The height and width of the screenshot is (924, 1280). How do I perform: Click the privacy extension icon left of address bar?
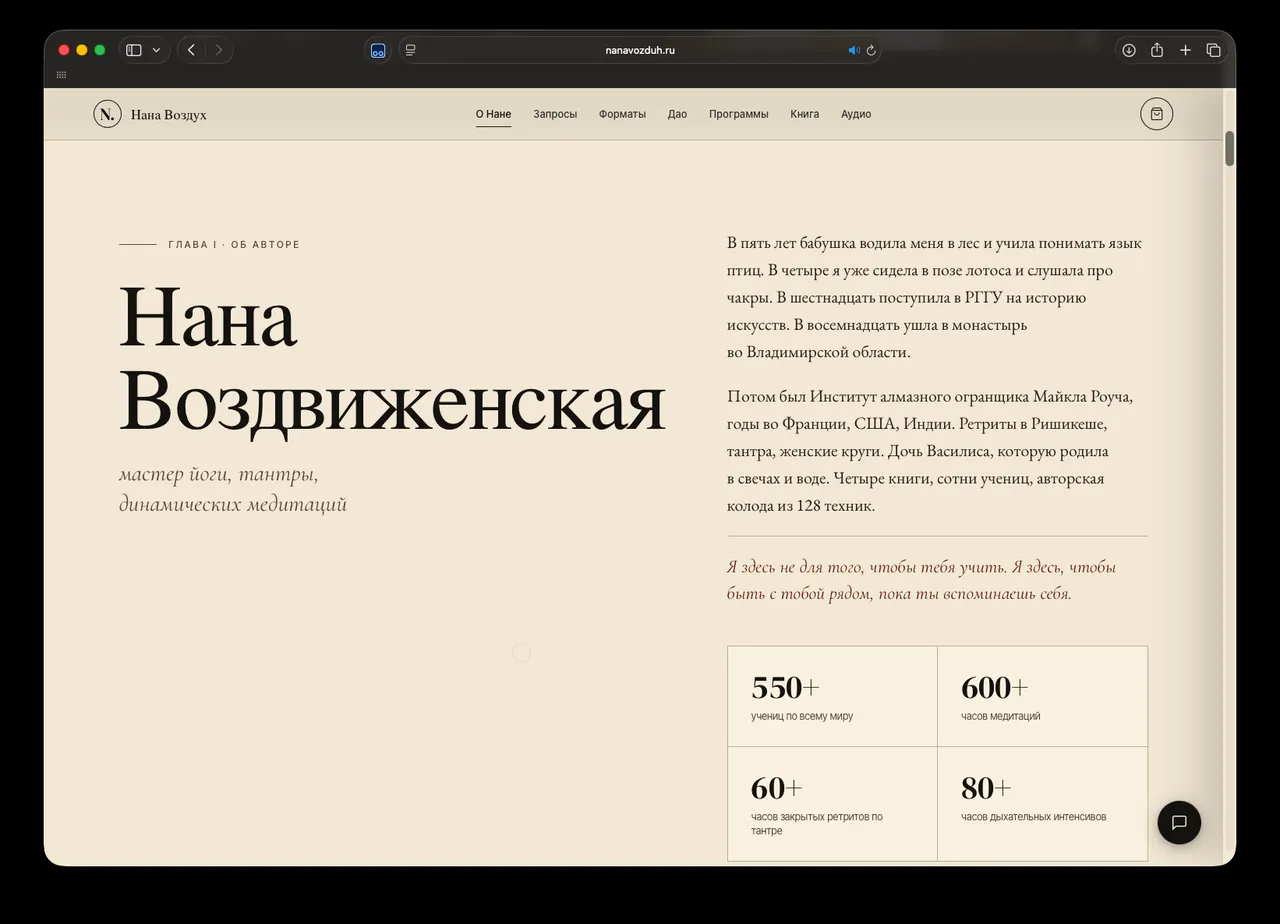click(378, 50)
